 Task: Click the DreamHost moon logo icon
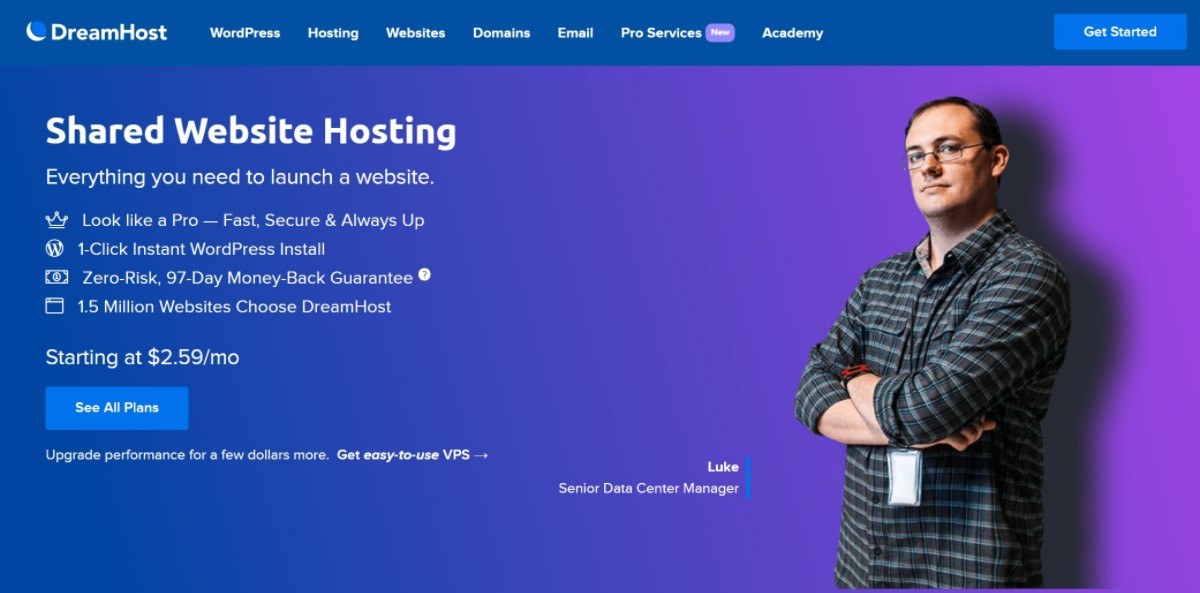[36, 32]
